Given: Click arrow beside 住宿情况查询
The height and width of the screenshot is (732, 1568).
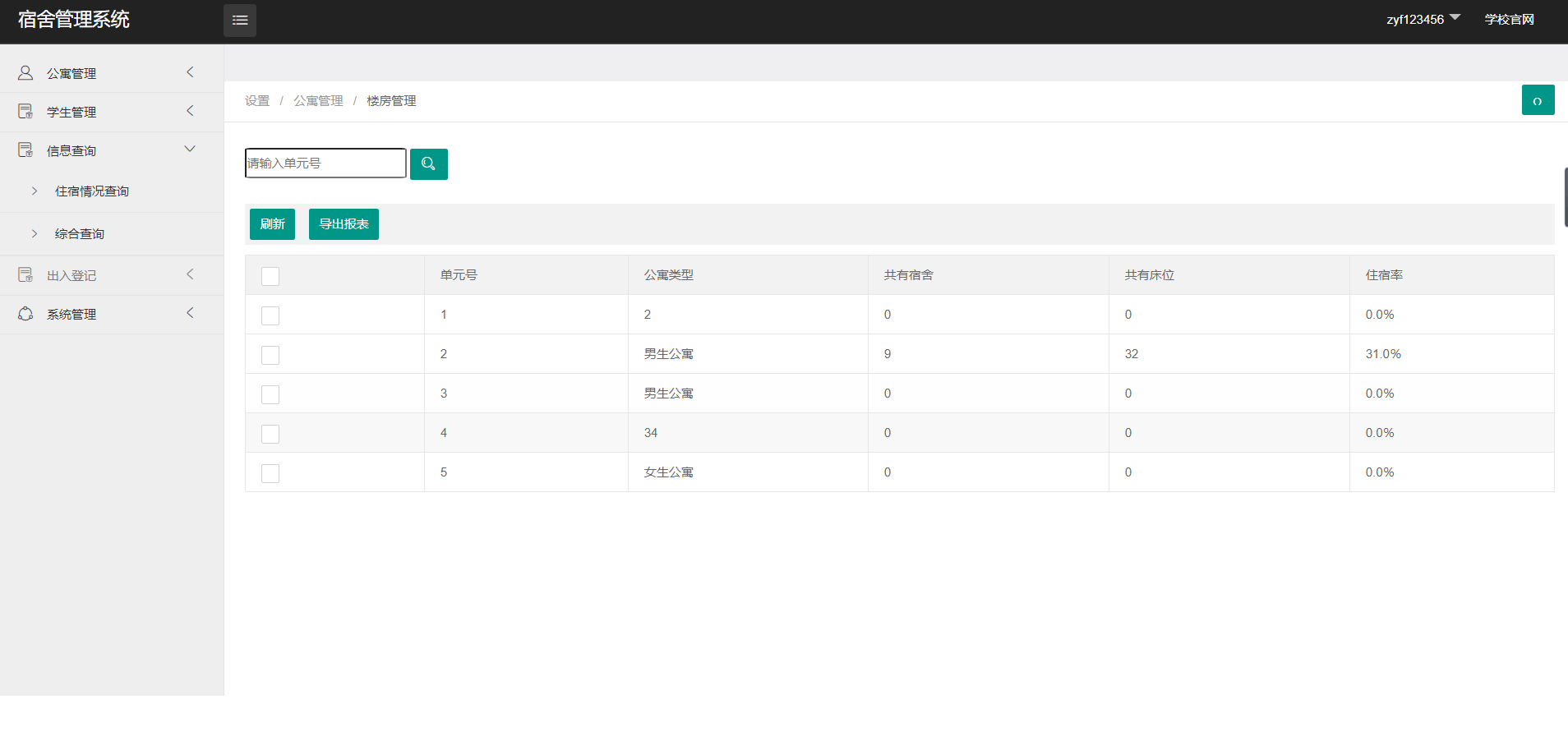Looking at the screenshot, I should pyautogui.click(x=35, y=191).
